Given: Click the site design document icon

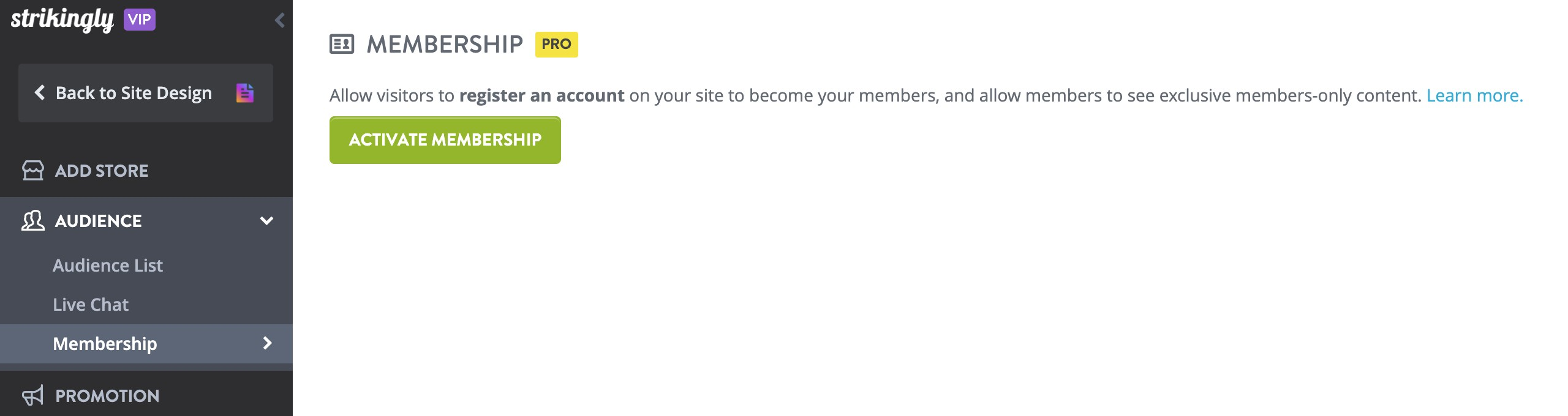Looking at the screenshot, I should [x=245, y=92].
